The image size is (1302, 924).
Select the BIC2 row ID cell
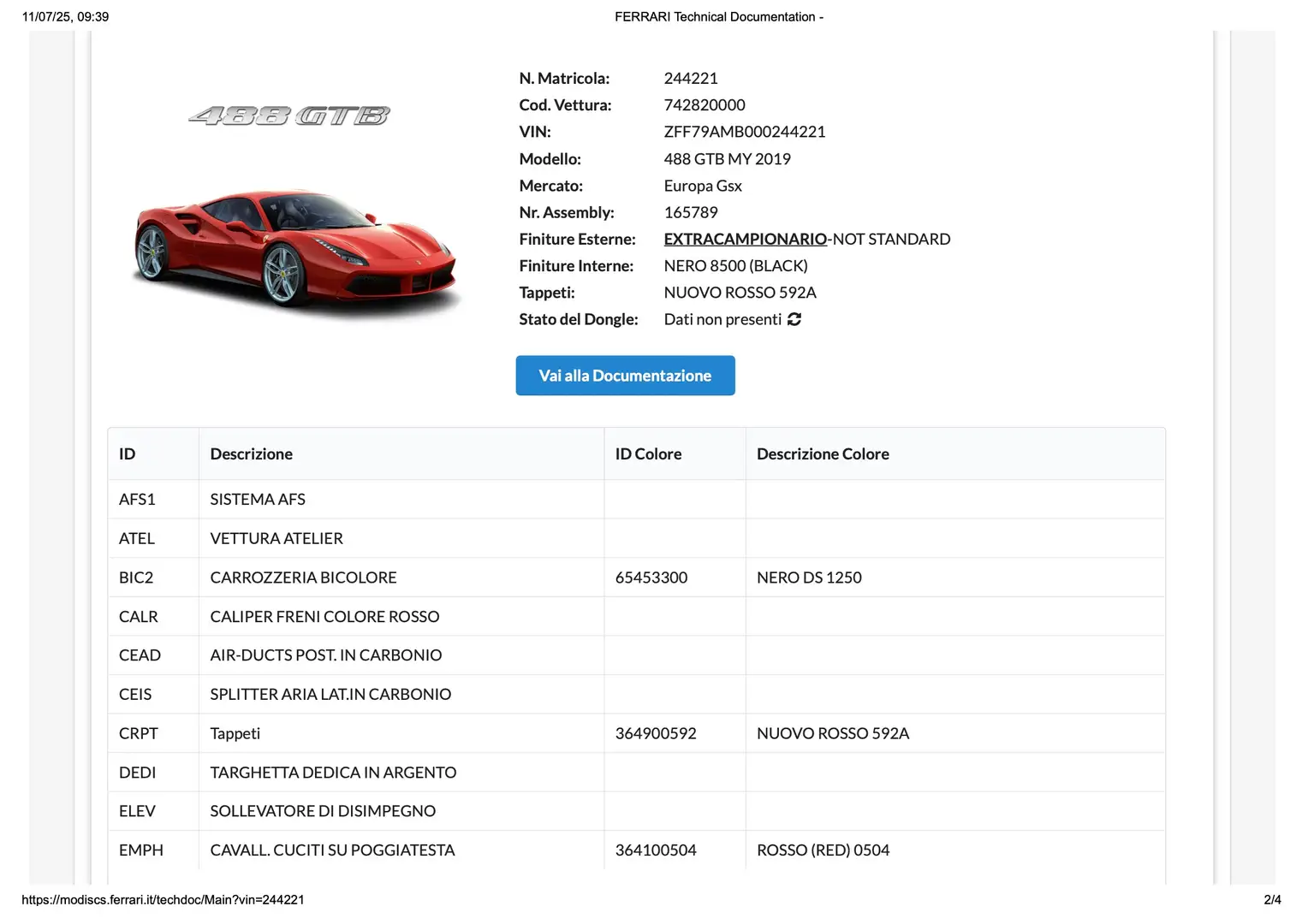(153, 577)
